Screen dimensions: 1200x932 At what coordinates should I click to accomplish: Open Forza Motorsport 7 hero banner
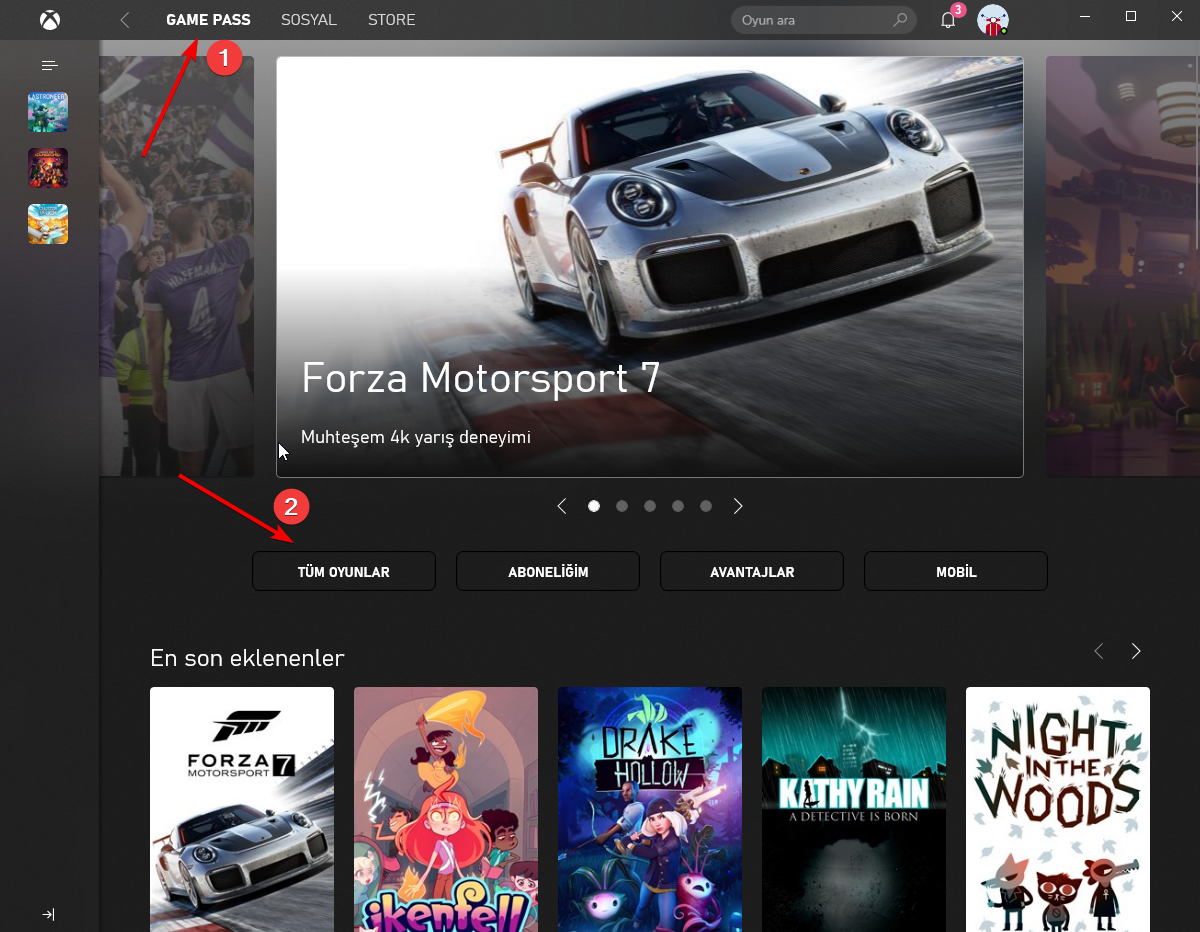650,267
